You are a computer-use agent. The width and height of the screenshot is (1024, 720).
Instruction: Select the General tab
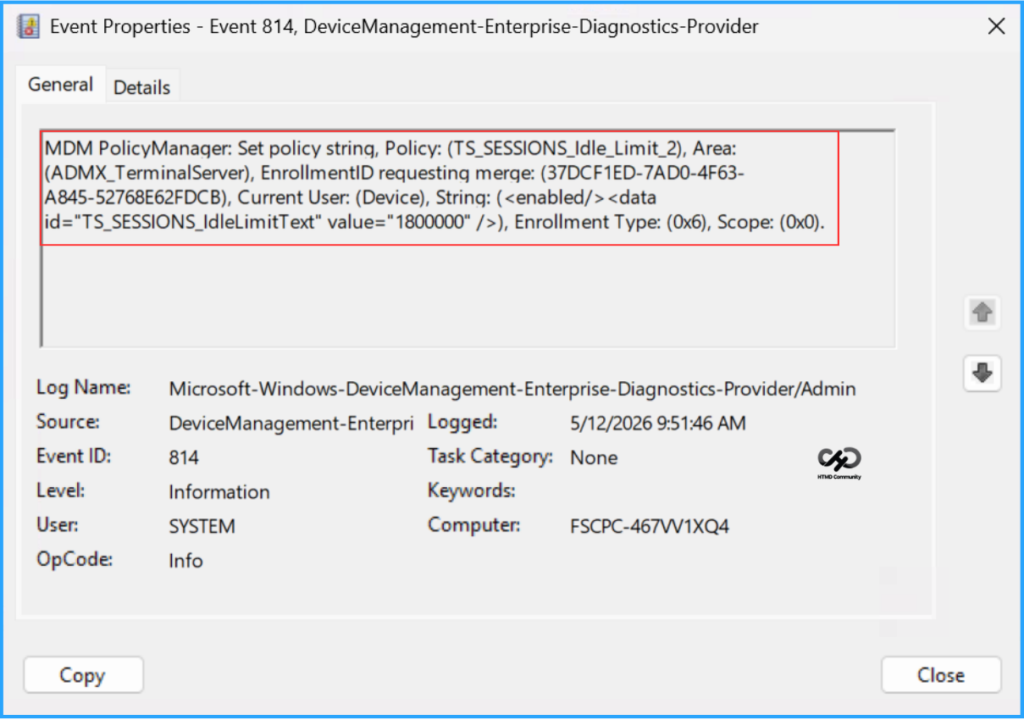[61, 85]
